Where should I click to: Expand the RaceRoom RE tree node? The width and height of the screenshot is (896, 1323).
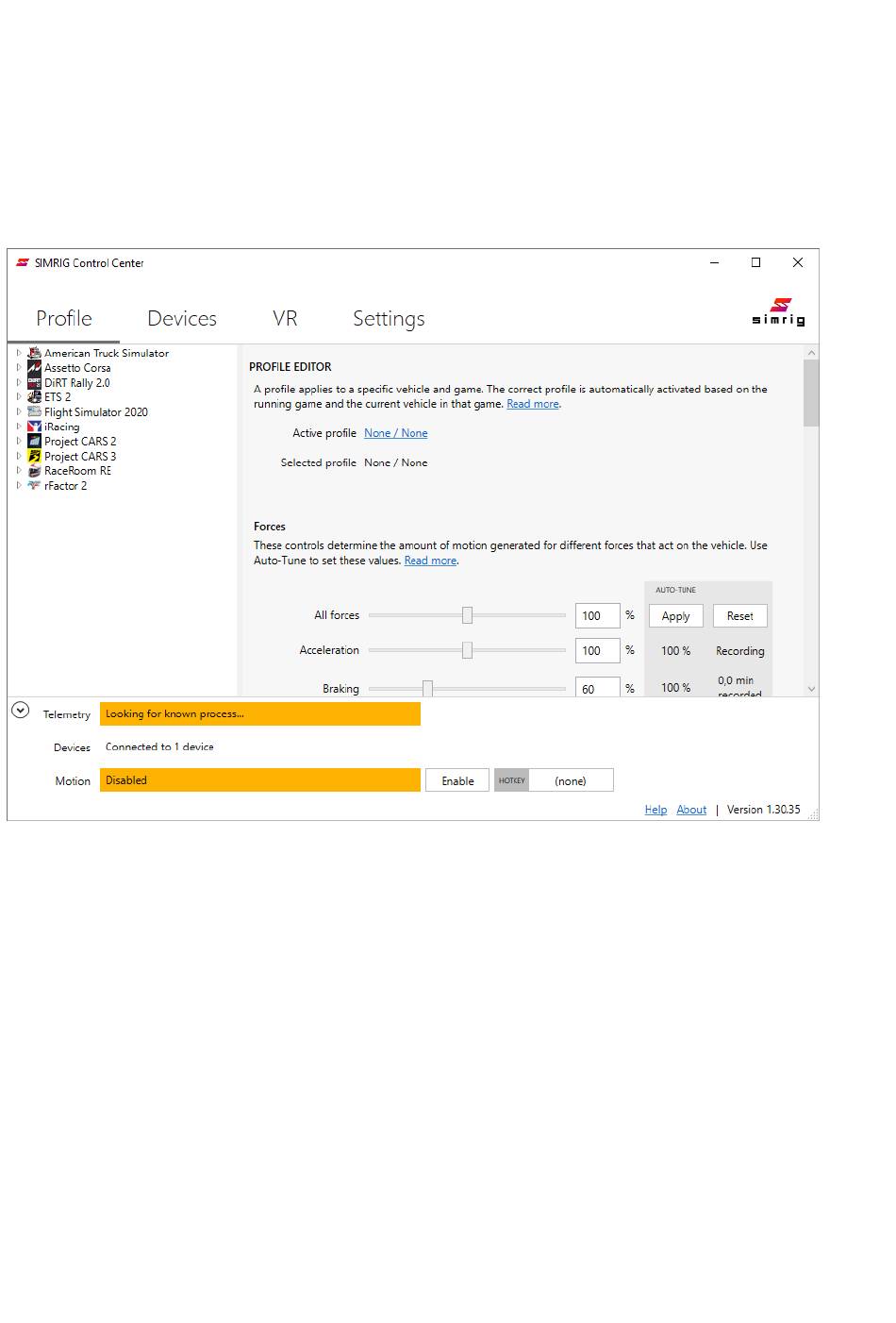pyautogui.click(x=19, y=471)
